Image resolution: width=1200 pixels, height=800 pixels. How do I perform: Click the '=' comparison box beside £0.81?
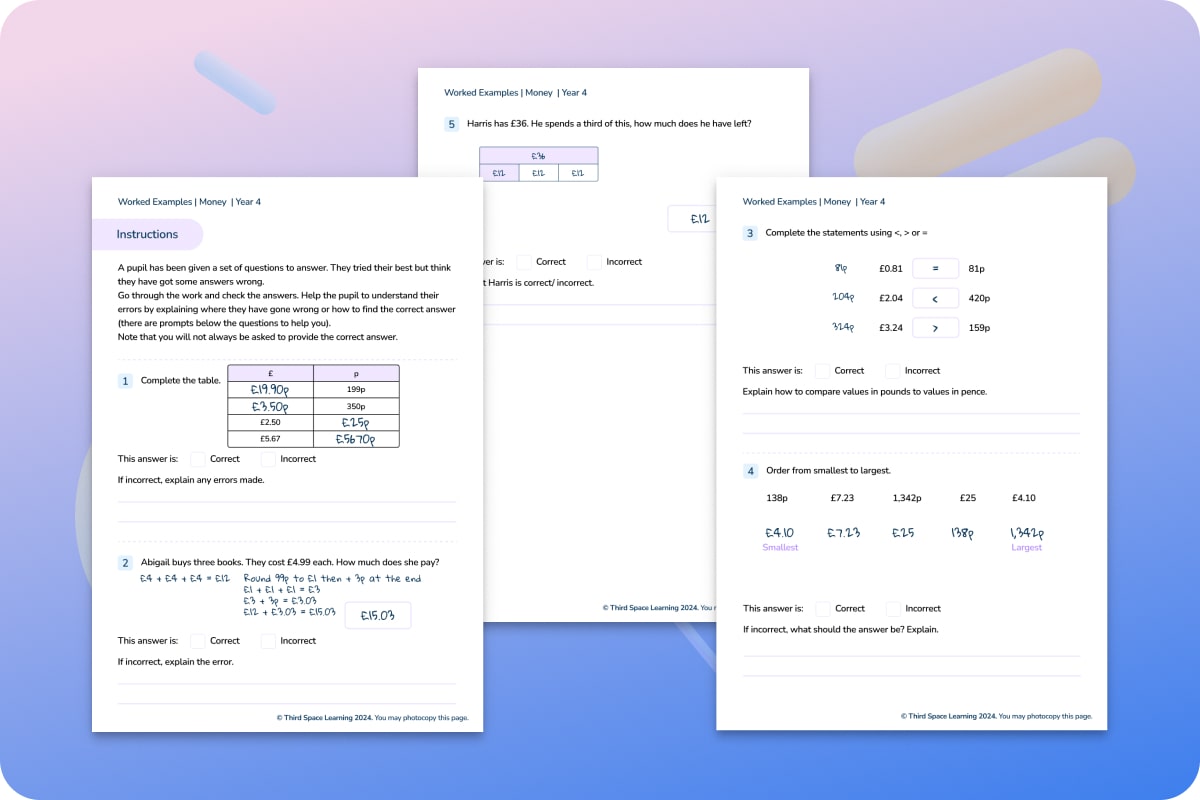pyautogui.click(x=936, y=269)
